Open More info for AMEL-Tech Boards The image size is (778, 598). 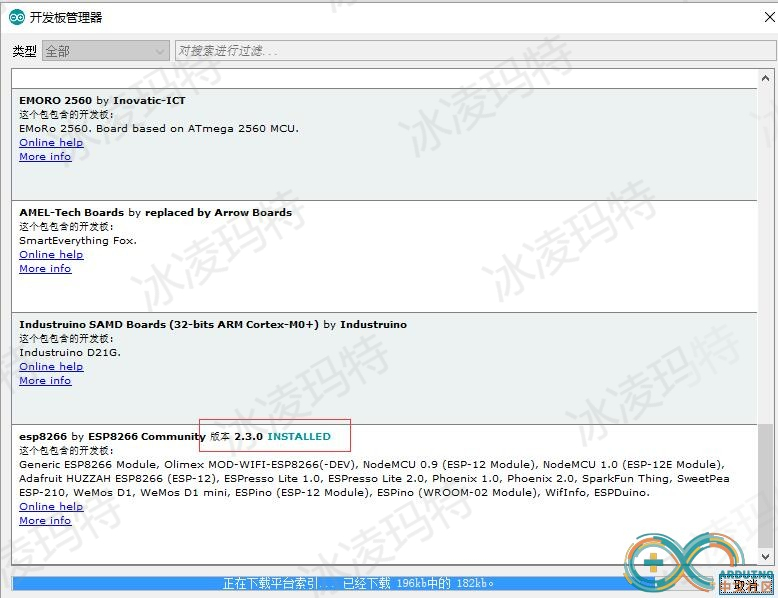point(45,268)
